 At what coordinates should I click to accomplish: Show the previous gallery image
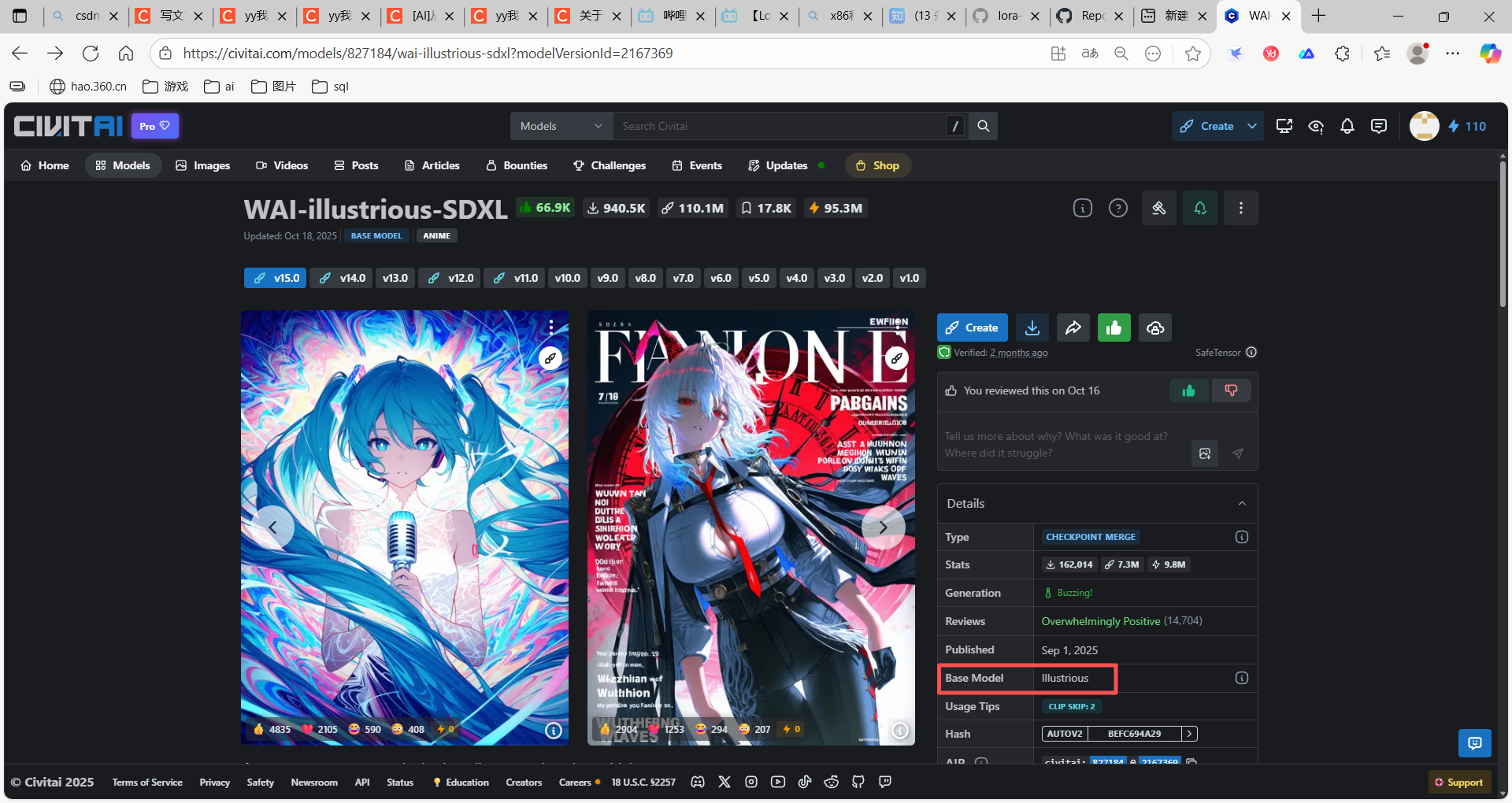pos(272,527)
